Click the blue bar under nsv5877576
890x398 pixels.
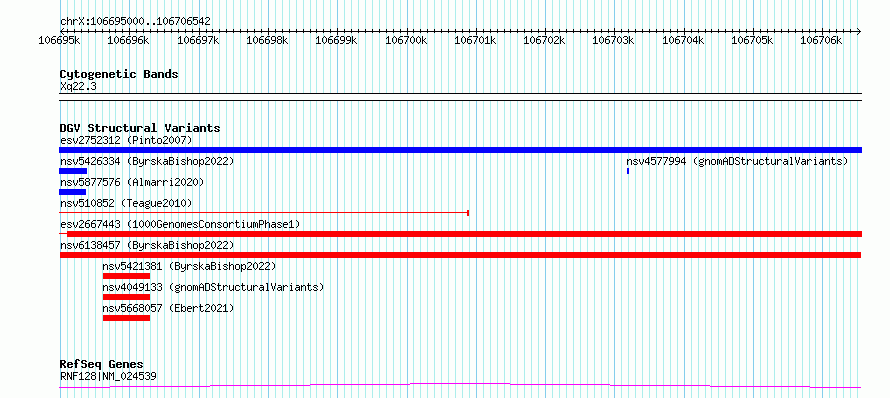(x=73, y=192)
